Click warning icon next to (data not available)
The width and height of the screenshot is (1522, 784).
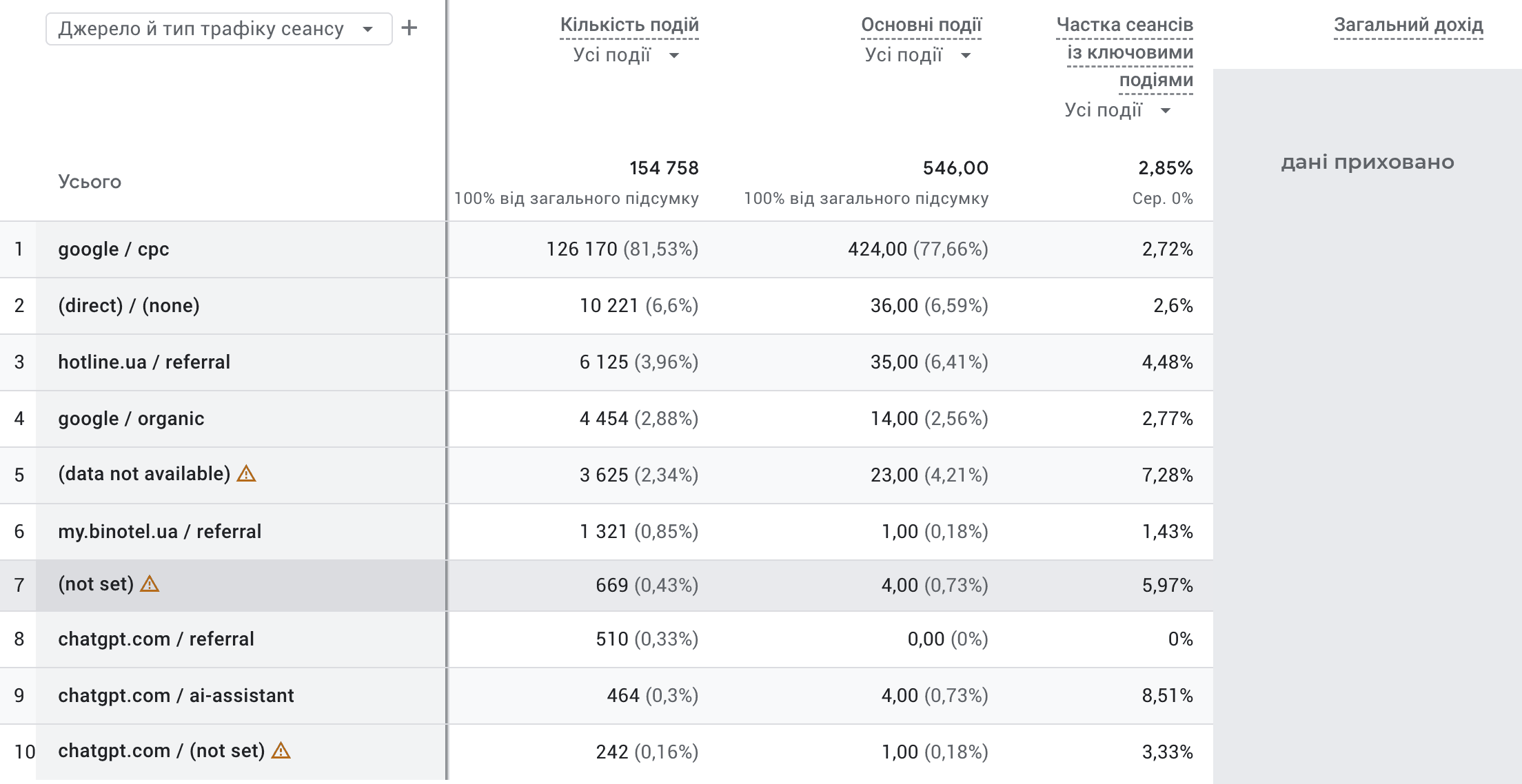point(246,473)
